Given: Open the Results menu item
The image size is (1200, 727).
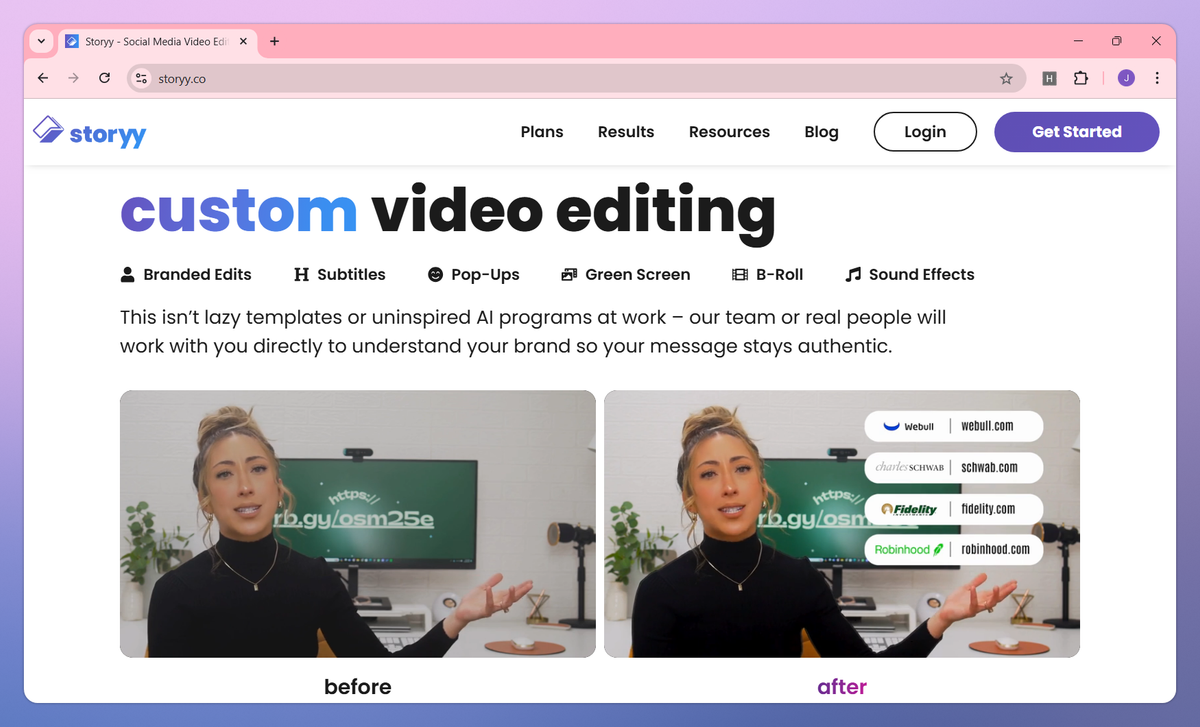Looking at the screenshot, I should click(626, 132).
